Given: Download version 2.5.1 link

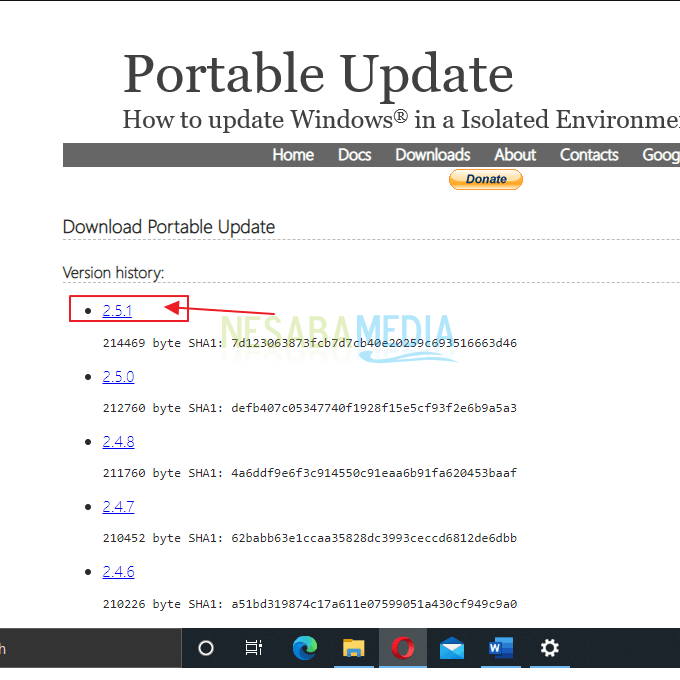Looking at the screenshot, I should [x=117, y=311].
